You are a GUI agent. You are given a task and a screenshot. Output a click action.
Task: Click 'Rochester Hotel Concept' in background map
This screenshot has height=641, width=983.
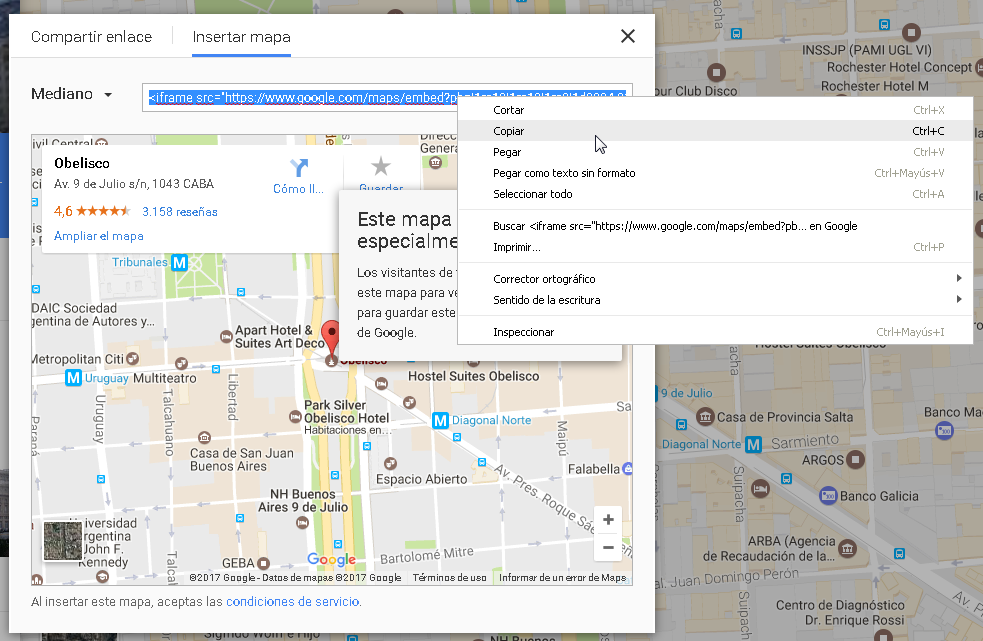tap(899, 67)
